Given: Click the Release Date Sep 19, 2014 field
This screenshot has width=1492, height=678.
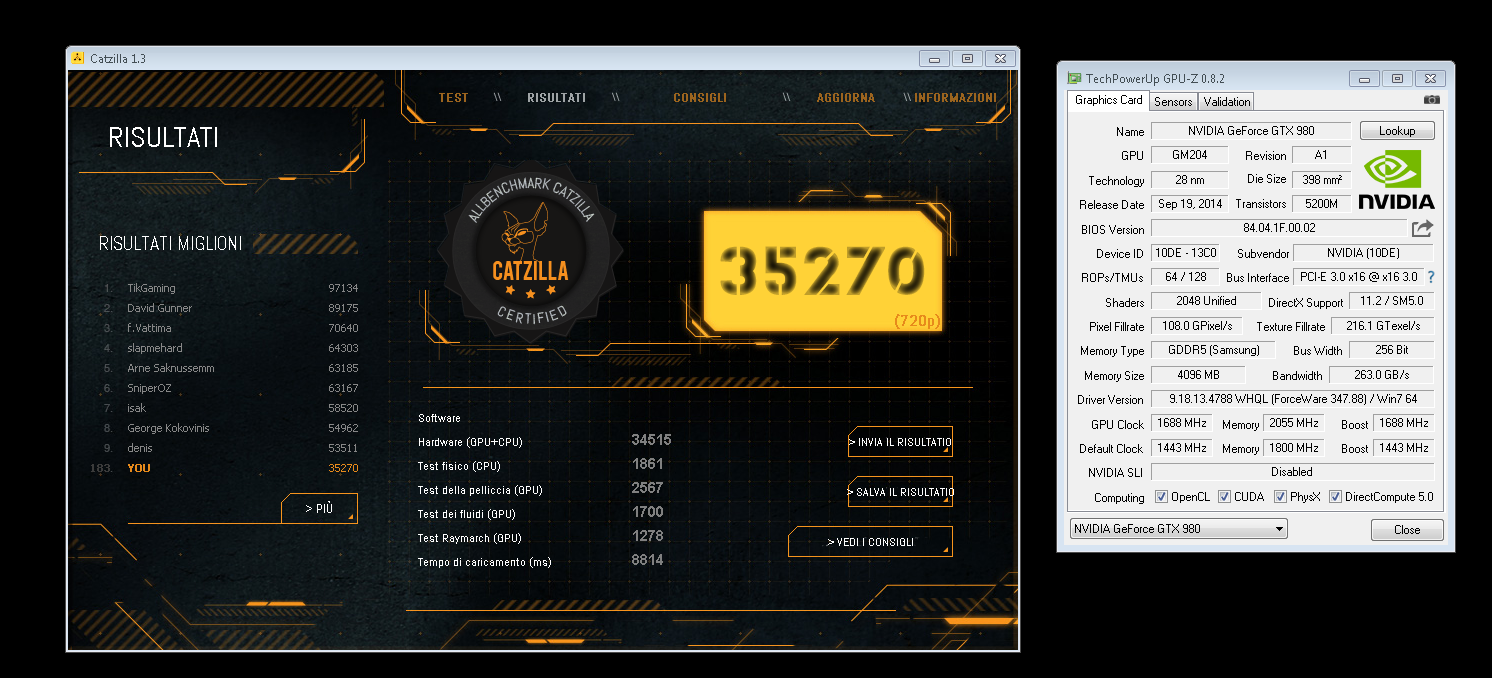Looking at the screenshot, I should coord(1189,204).
